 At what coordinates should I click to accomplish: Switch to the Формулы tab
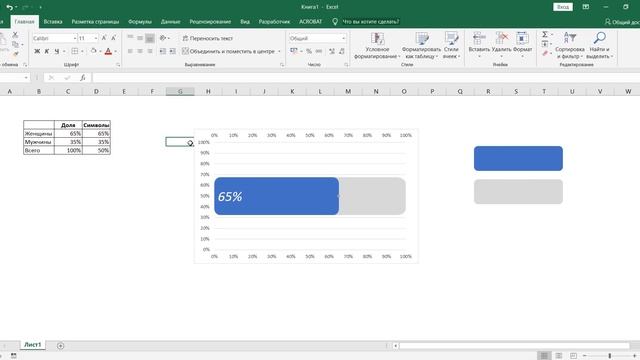140,22
